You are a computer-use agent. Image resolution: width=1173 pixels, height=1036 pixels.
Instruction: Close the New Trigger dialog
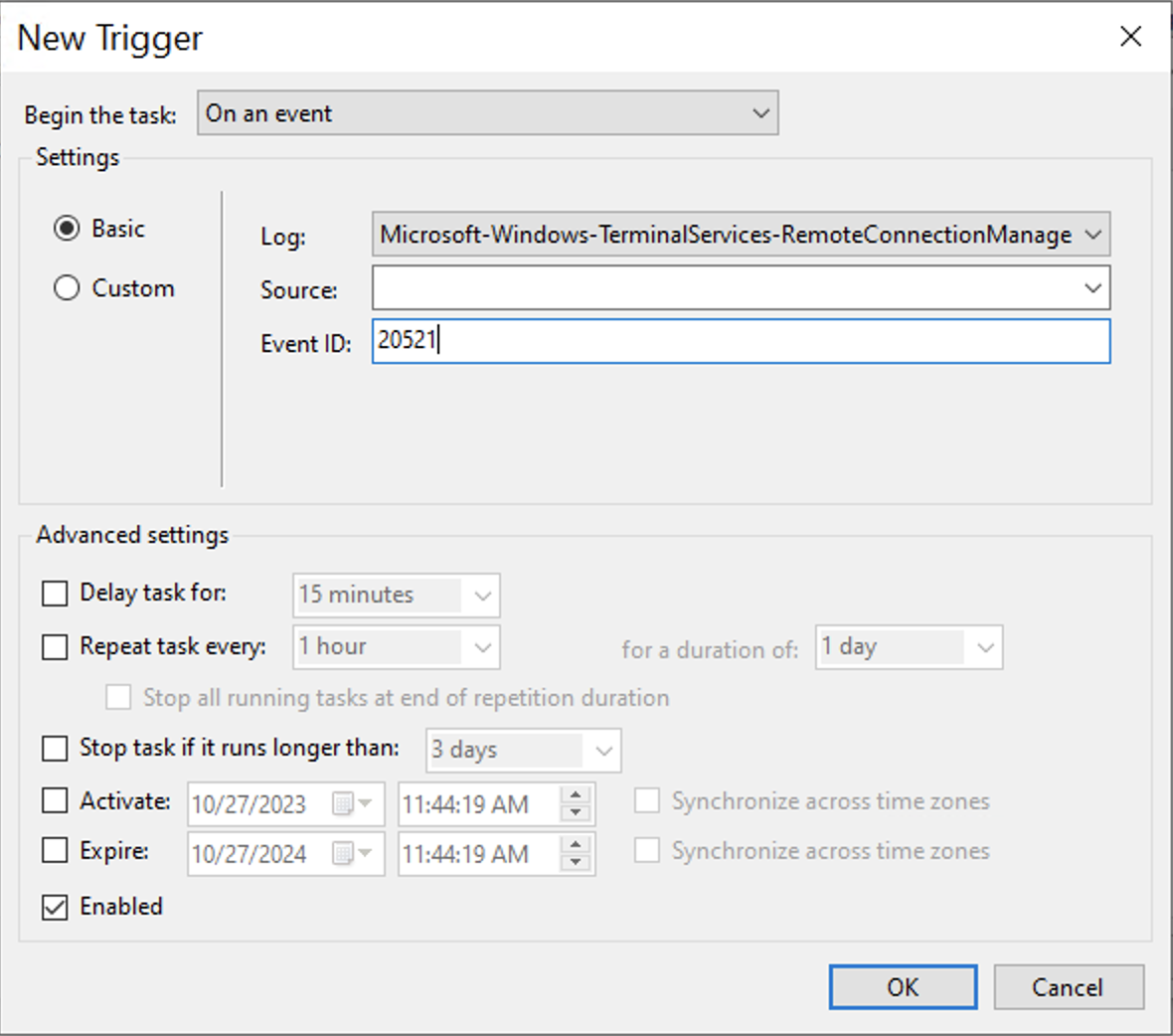pos(1130,37)
